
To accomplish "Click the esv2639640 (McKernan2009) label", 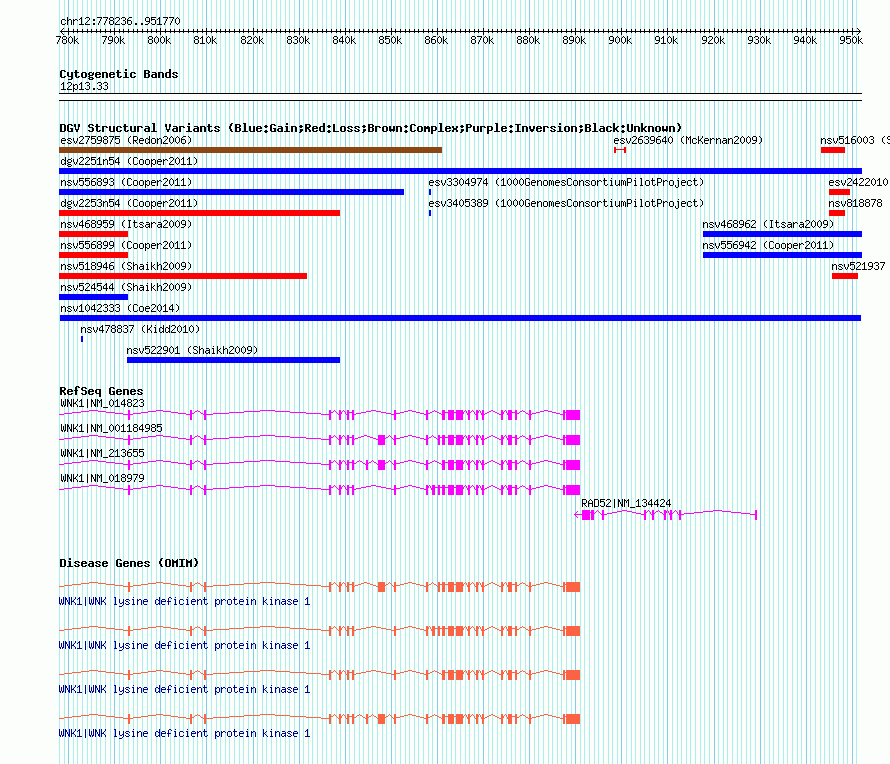I will tap(688, 140).
